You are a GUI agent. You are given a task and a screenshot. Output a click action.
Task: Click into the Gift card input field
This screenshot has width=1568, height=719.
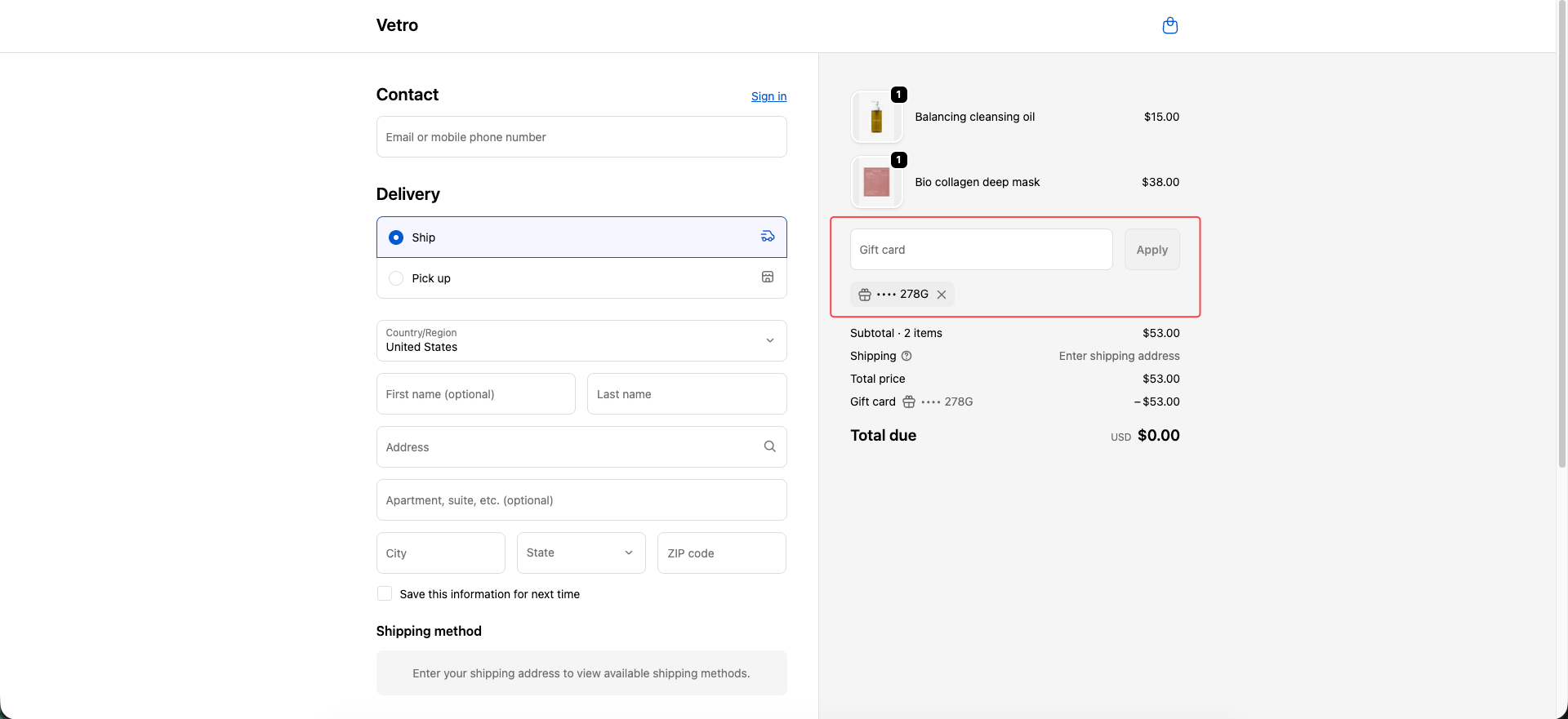980,250
